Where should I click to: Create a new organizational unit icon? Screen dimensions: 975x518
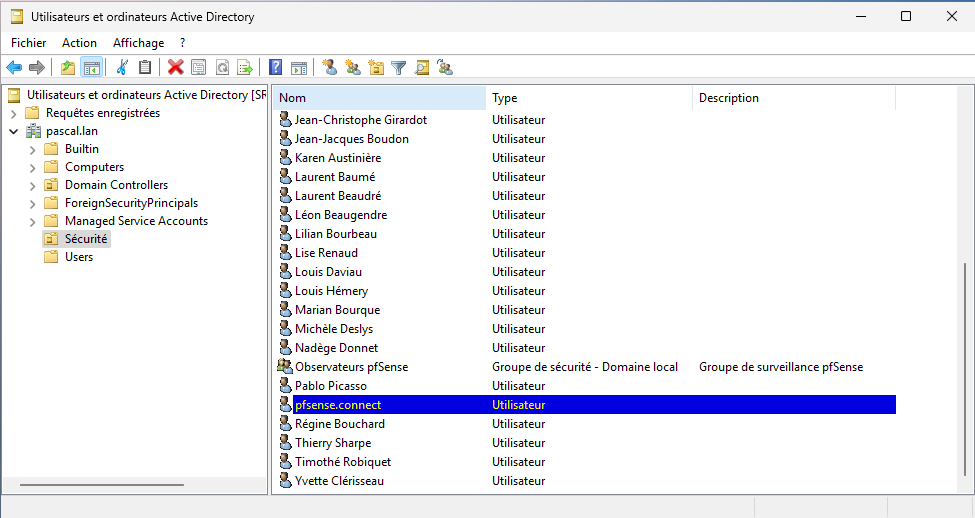pos(376,67)
